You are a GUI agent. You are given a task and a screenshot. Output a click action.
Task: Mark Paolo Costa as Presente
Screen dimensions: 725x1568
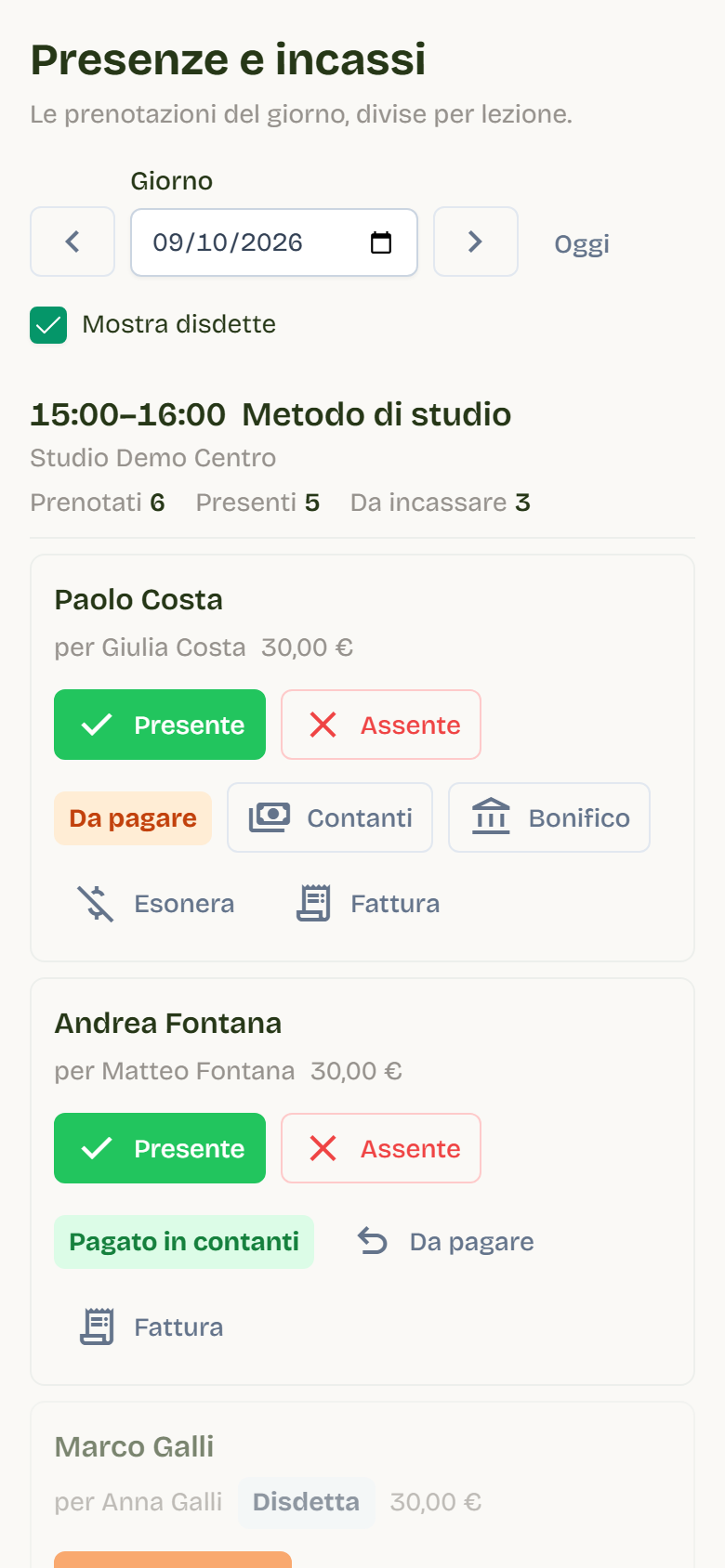(x=160, y=725)
